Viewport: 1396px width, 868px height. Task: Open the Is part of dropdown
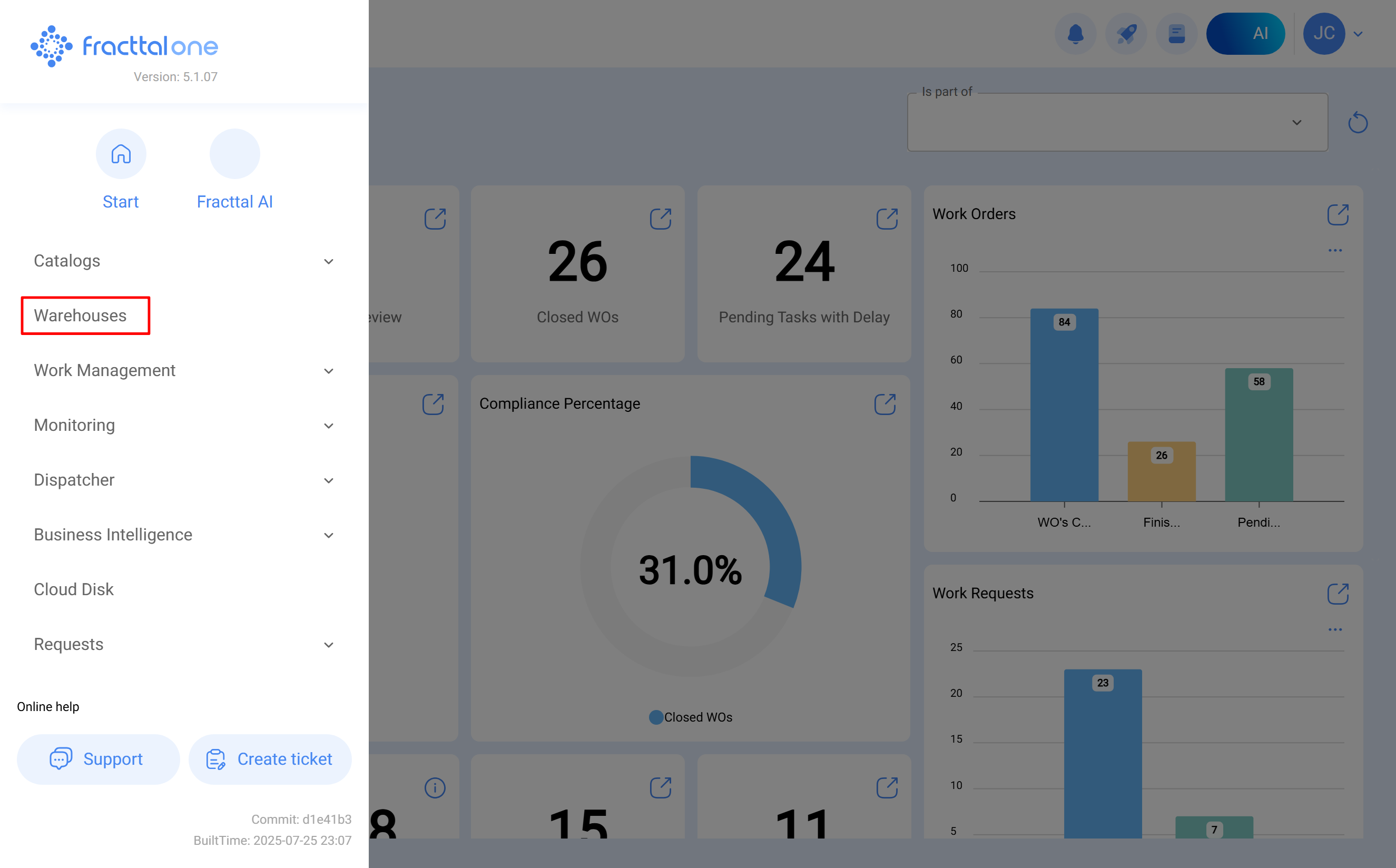pos(1296,122)
